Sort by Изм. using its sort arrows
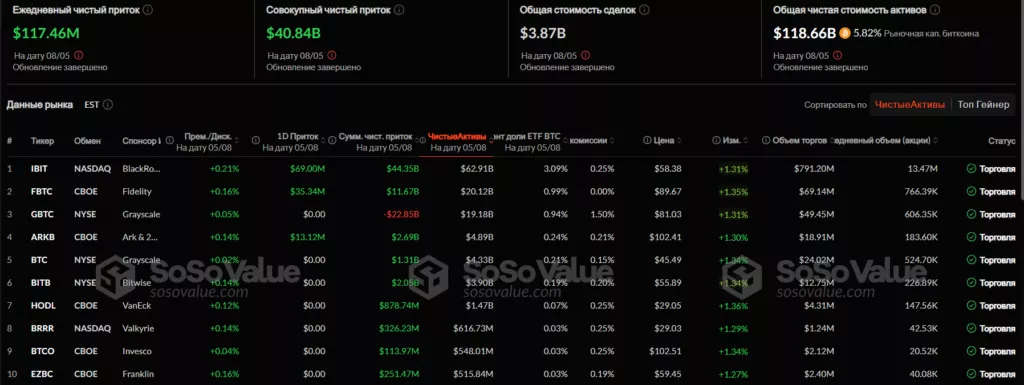The image size is (1024, 385). click(746, 140)
